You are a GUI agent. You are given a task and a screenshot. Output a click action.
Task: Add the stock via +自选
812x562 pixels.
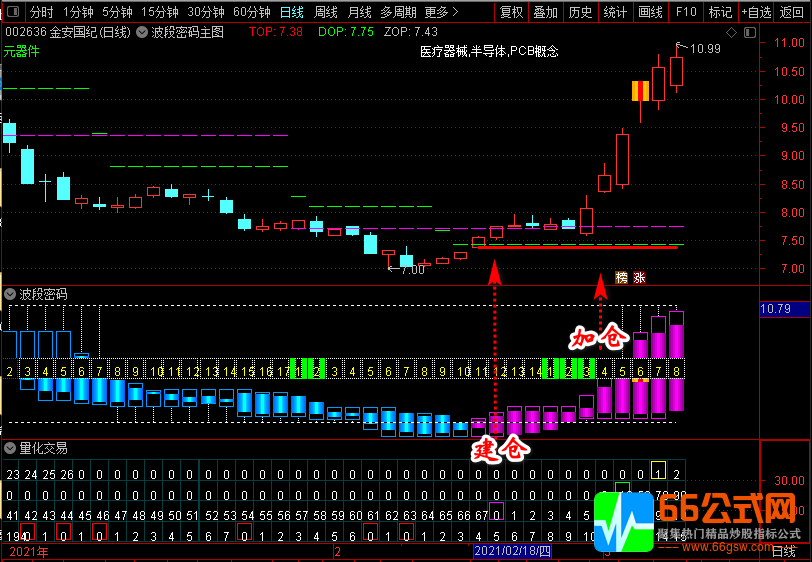(x=756, y=12)
